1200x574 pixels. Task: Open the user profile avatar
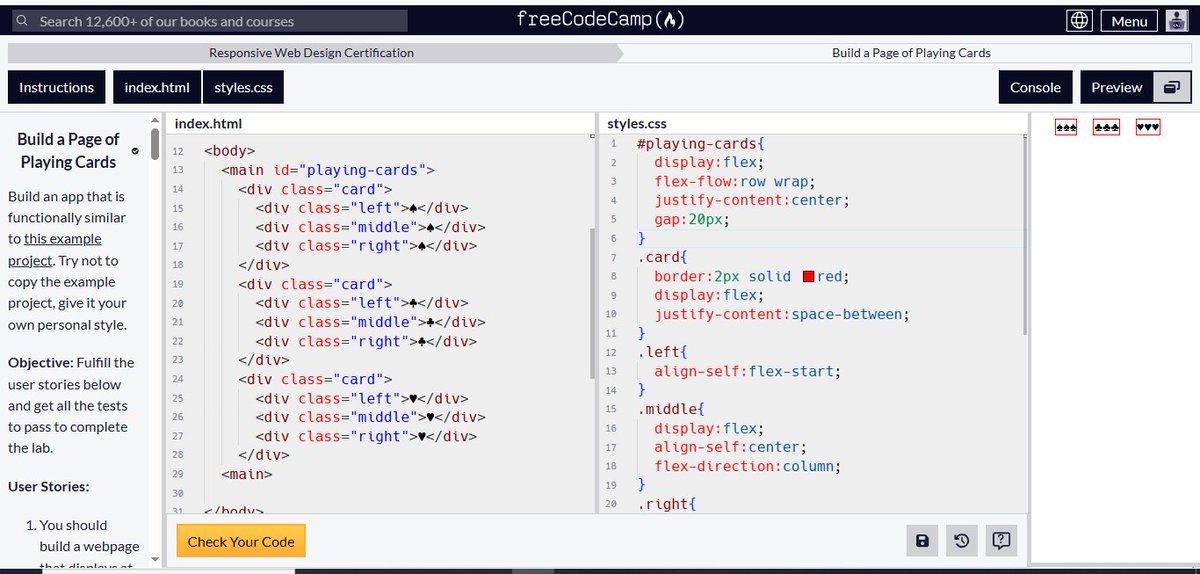[1176, 21]
